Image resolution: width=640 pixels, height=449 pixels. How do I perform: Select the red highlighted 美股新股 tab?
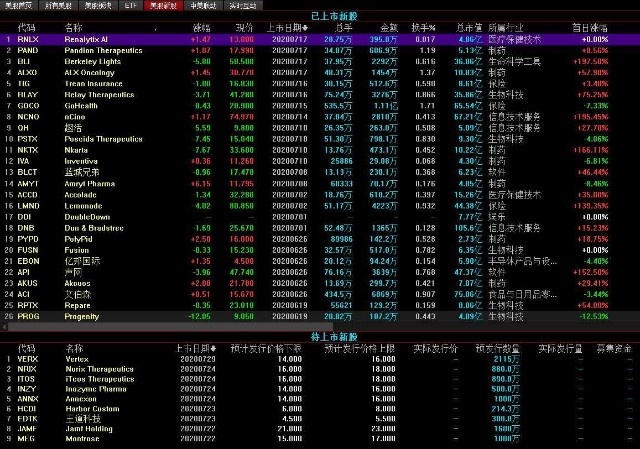tap(163, 5)
